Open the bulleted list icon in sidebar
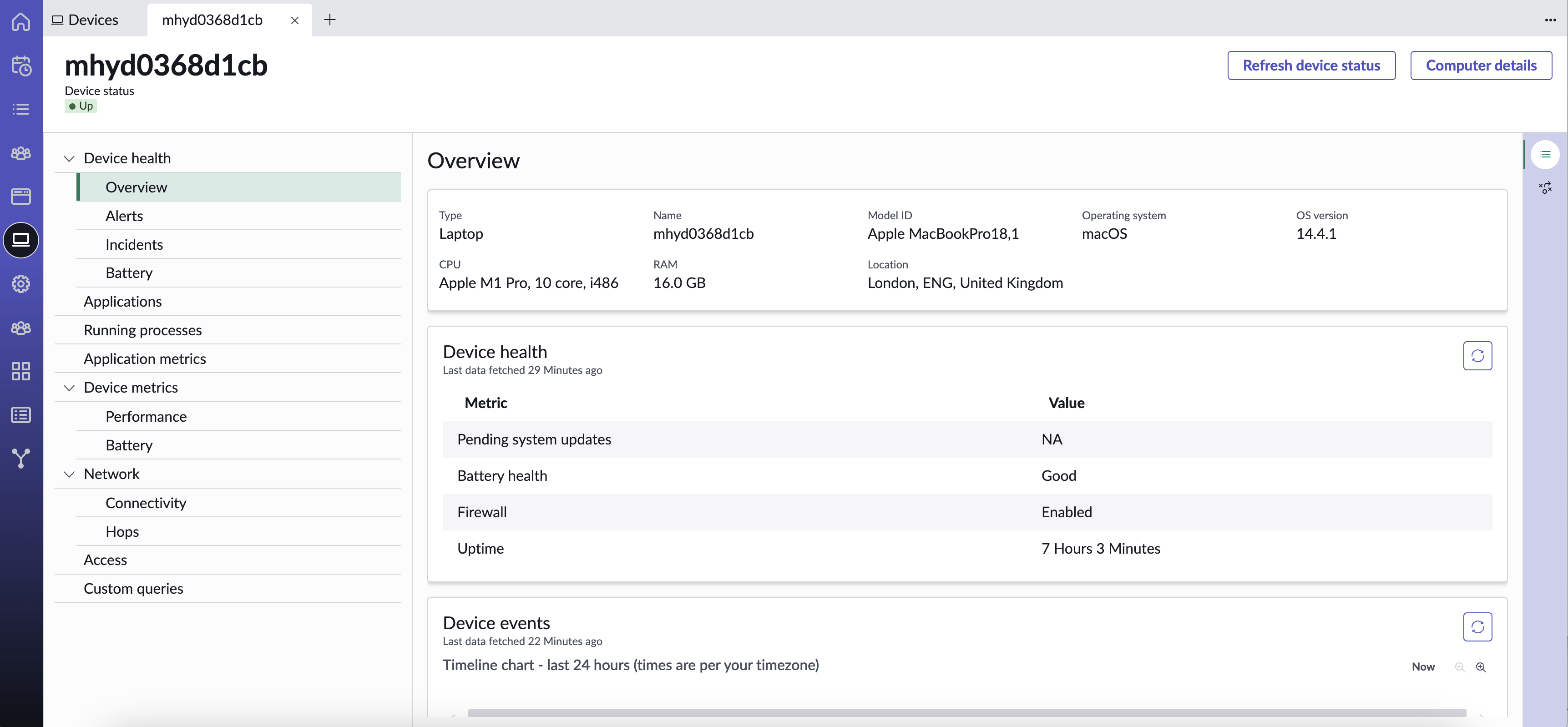 point(20,109)
